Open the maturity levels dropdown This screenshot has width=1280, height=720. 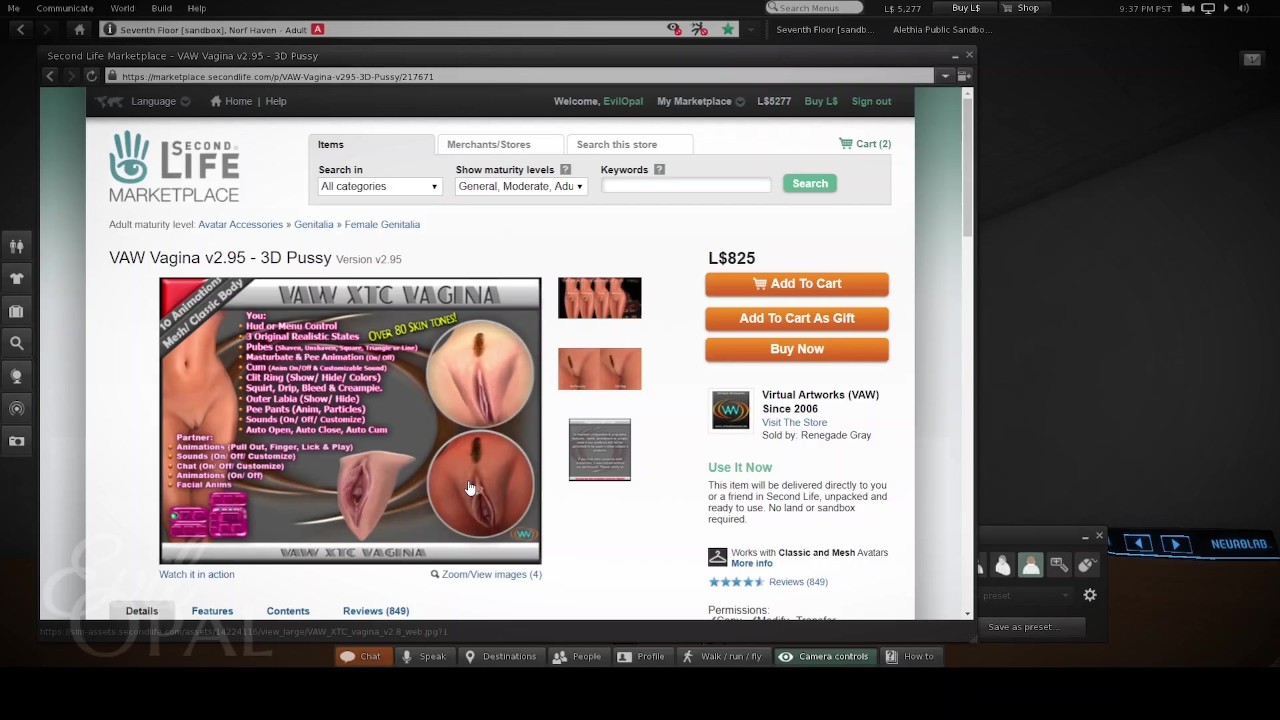tap(520, 187)
